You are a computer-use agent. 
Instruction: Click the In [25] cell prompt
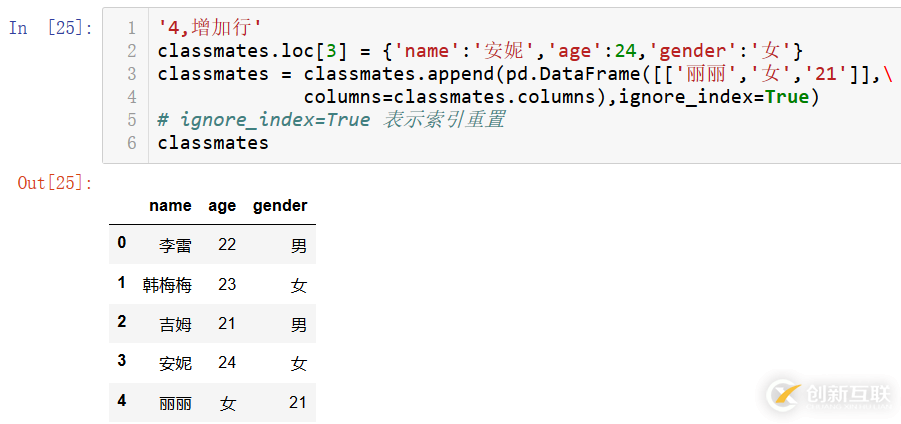point(50,28)
